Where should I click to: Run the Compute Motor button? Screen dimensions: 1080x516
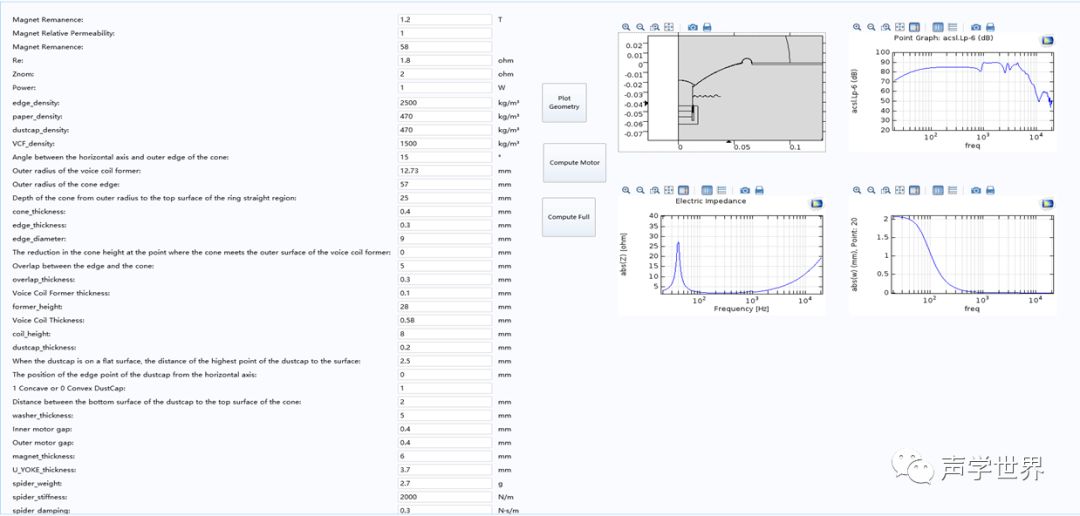[x=574, y=162]
